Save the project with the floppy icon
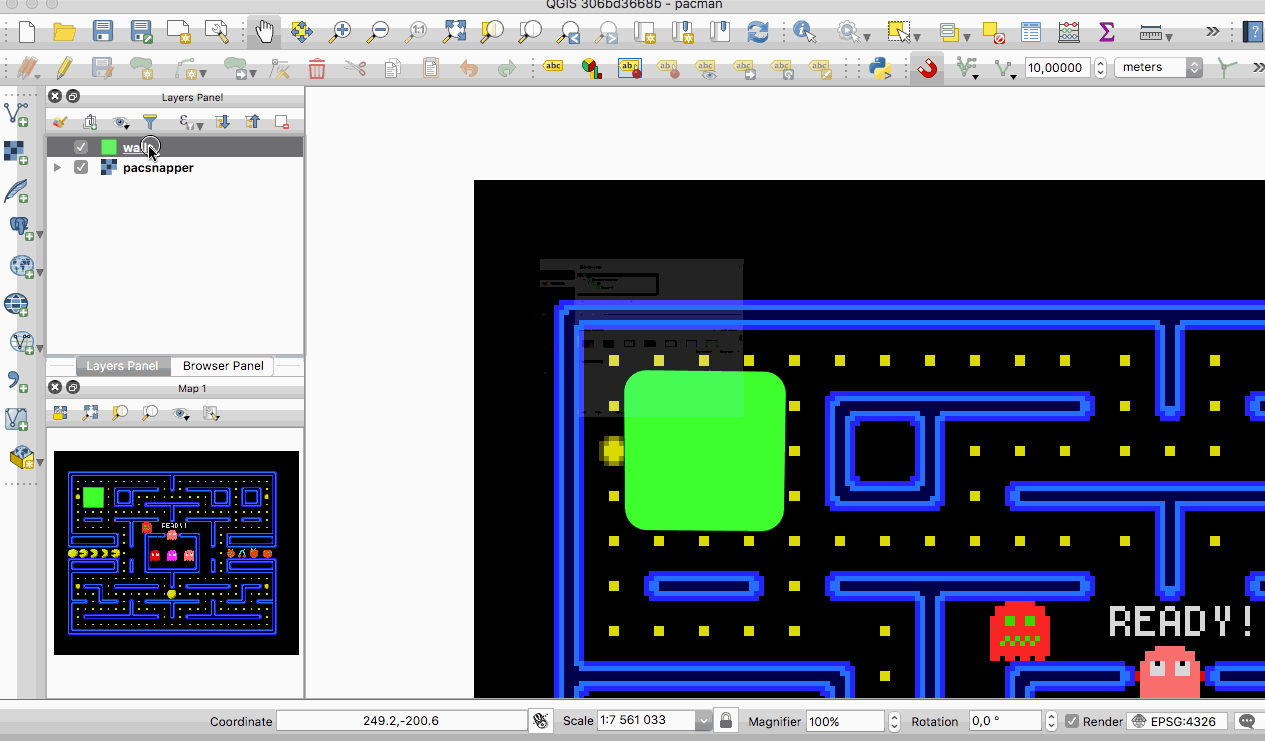The width and height of the screenshot is (1265, 741). [x=102, y=32]
